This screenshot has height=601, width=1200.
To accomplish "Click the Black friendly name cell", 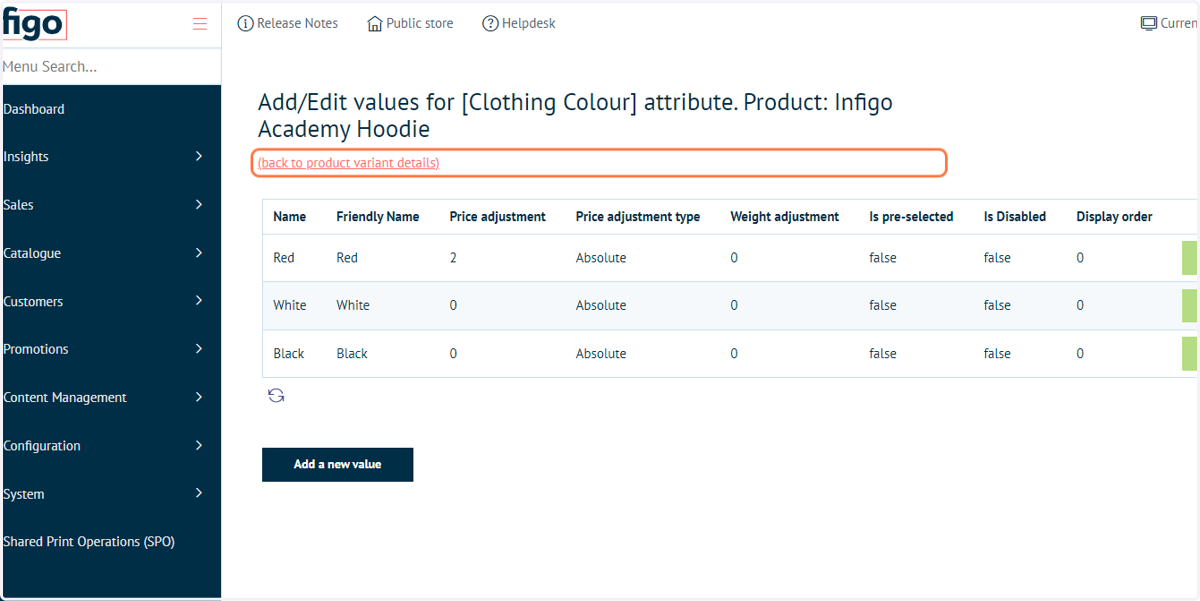I will [x=352, y=353].
